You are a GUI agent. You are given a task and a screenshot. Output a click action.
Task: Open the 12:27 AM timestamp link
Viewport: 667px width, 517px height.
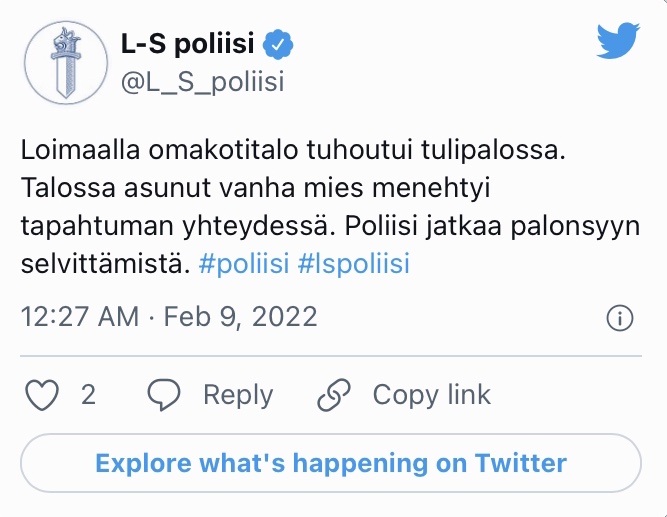[80, 317]
